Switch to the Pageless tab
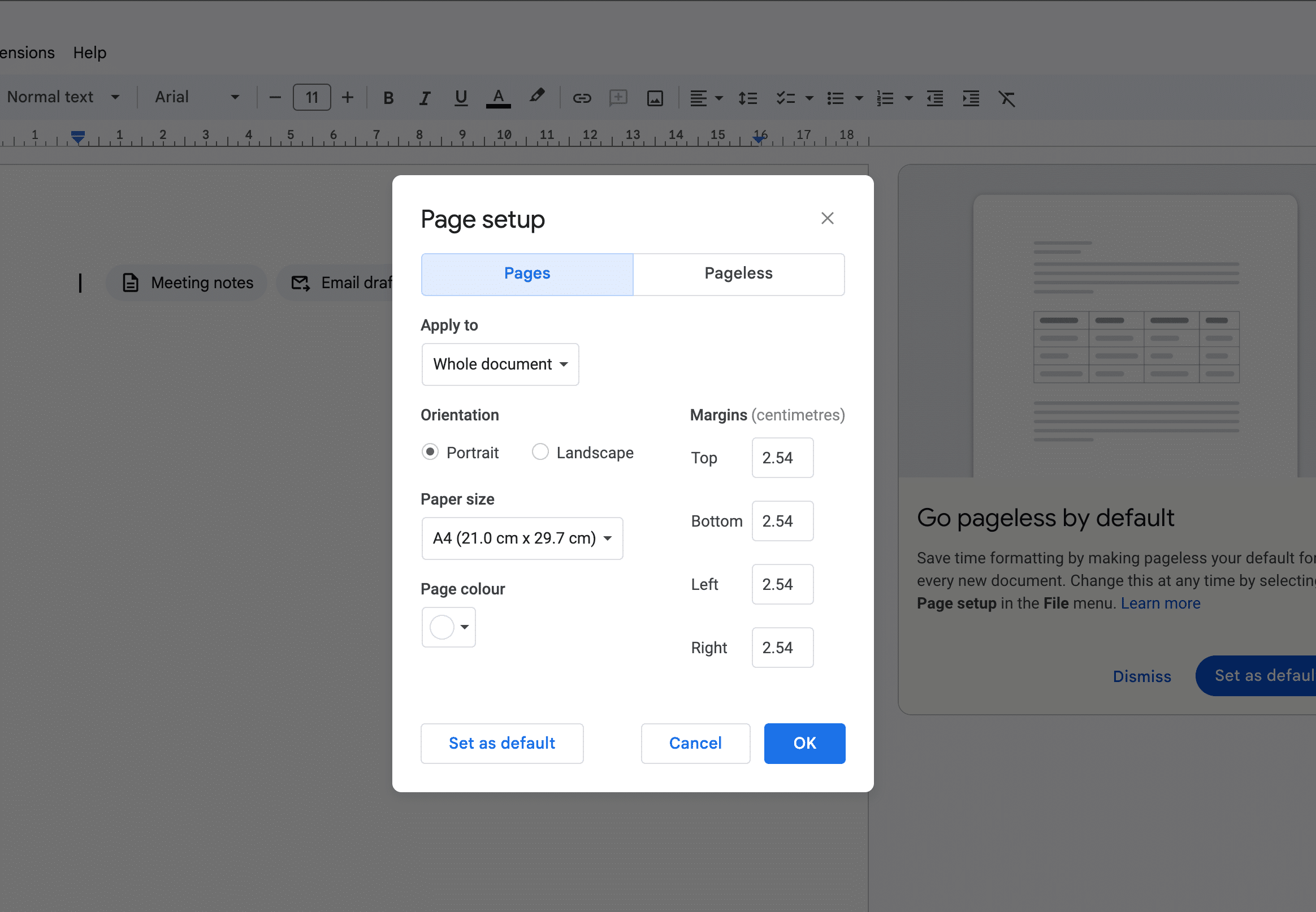This screenshot has width=1316, height=912. pyautogui.click(x=738, y=273)
